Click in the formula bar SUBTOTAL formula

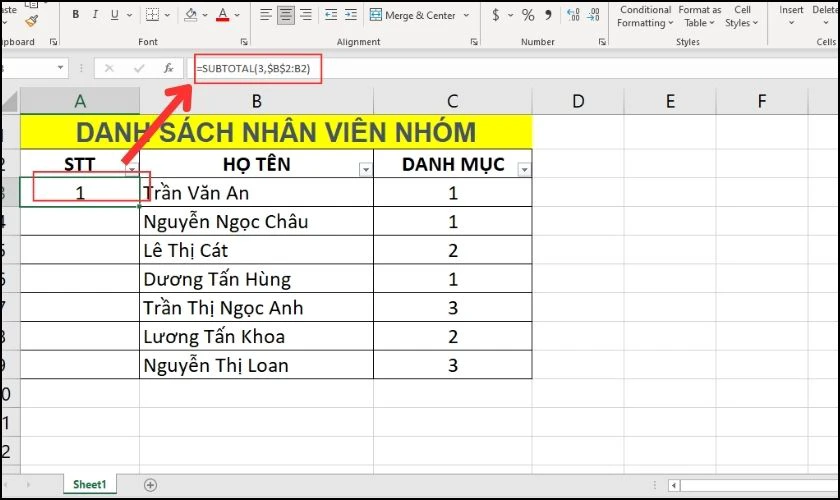(253, 69)
